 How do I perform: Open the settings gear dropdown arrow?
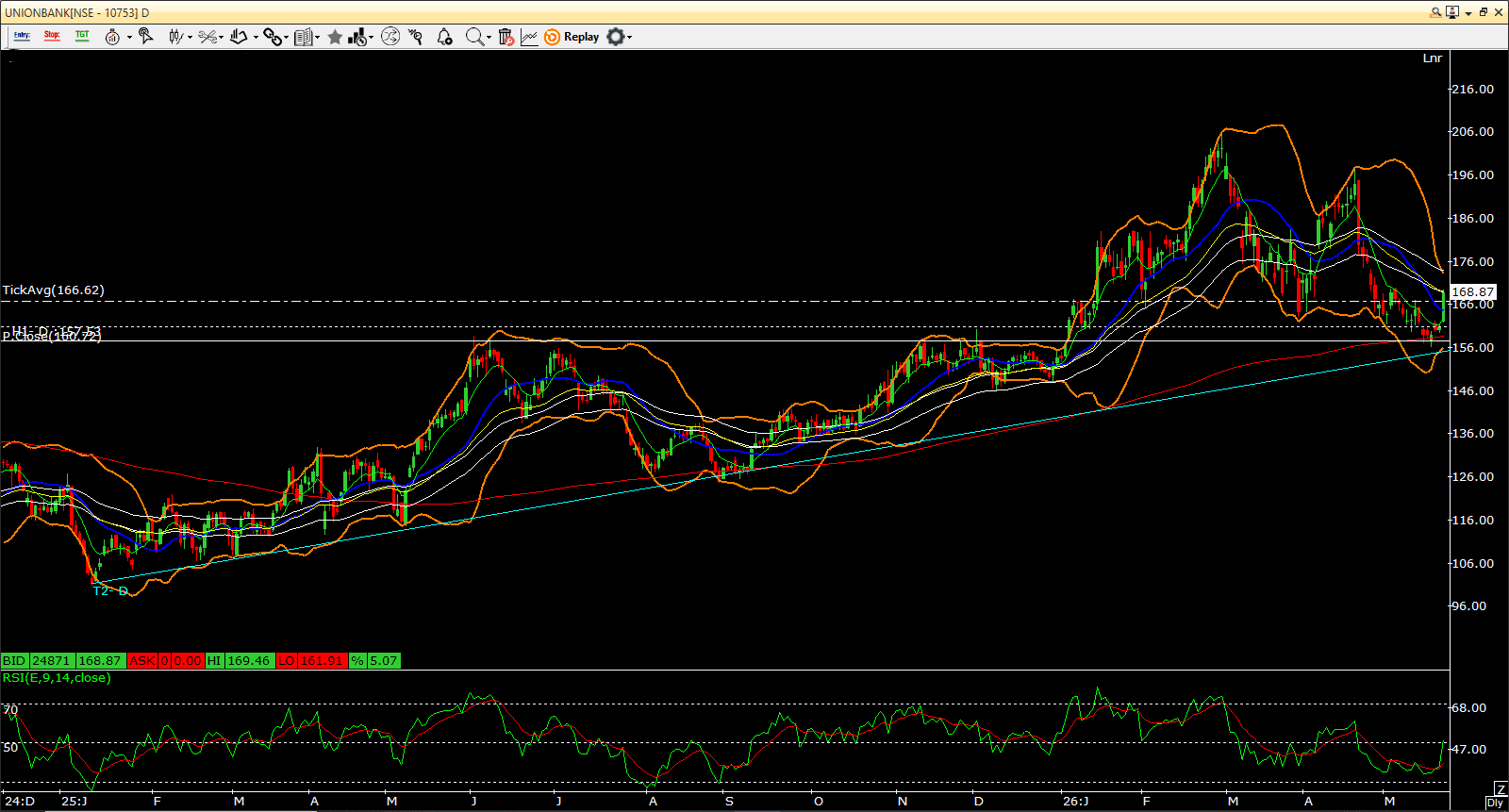(629, 38)
